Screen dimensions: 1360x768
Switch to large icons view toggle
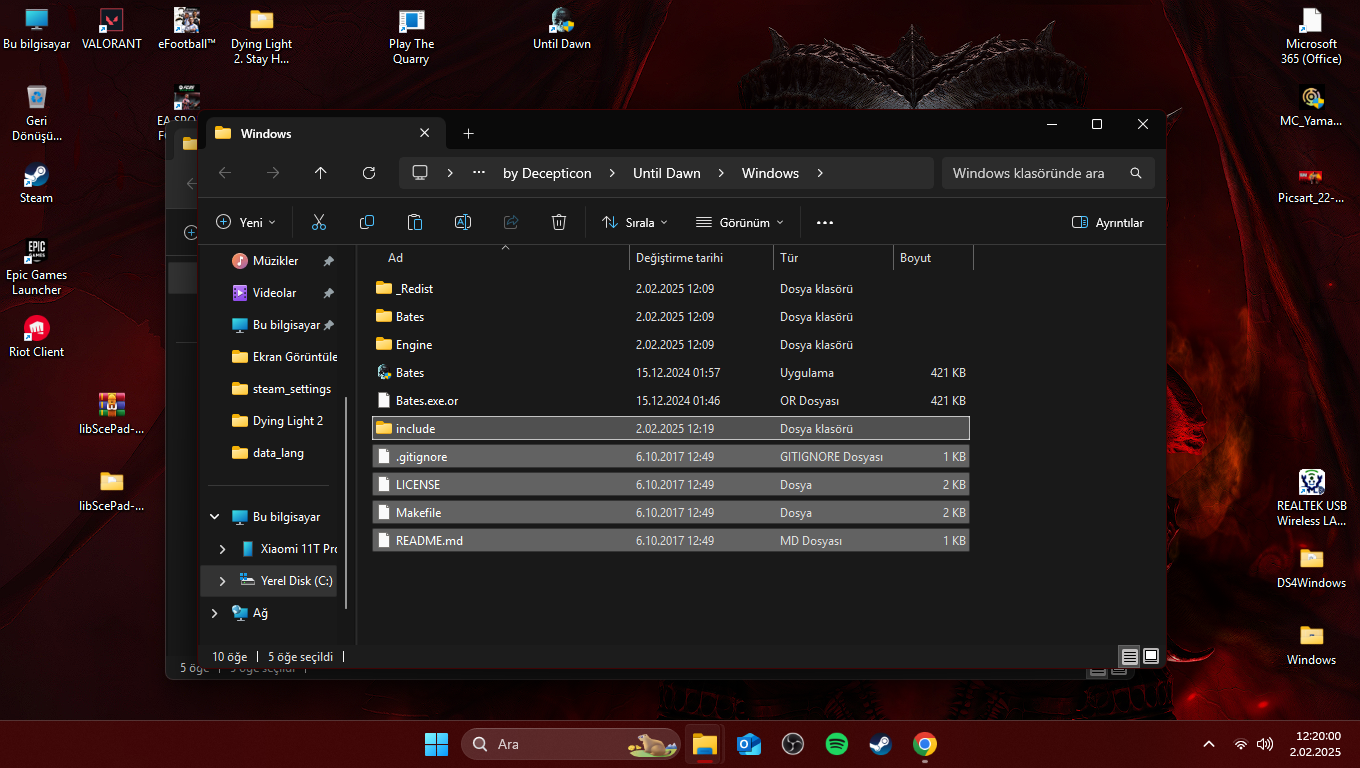pos(1151,656)
